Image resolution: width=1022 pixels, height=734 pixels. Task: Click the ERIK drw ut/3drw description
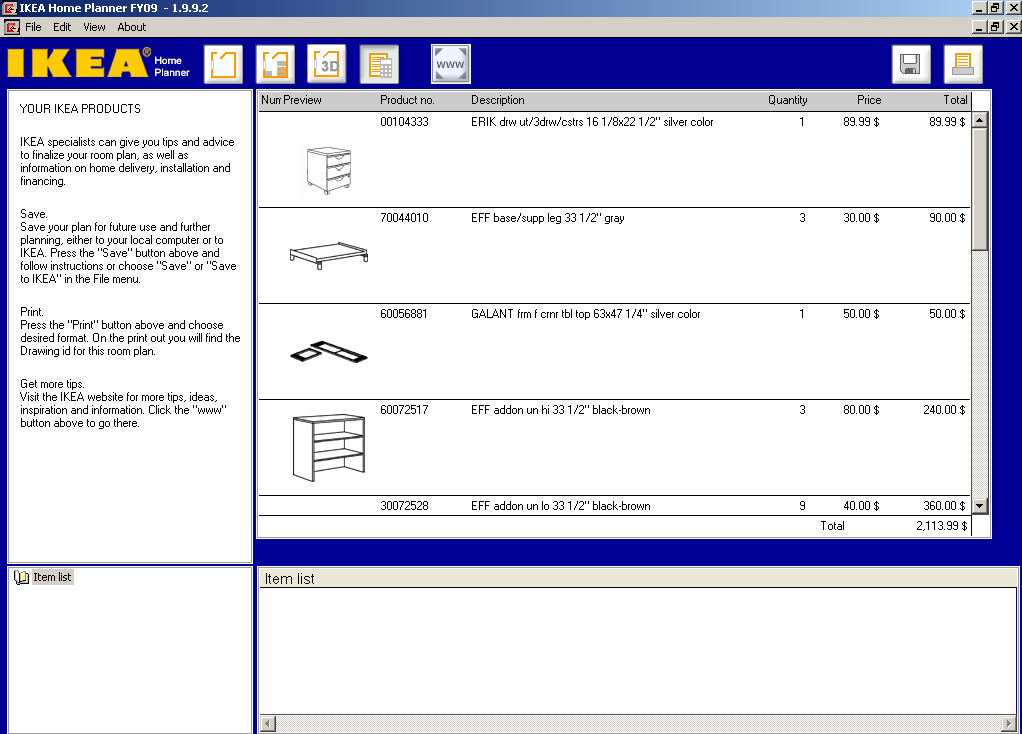tap(592, 122)
